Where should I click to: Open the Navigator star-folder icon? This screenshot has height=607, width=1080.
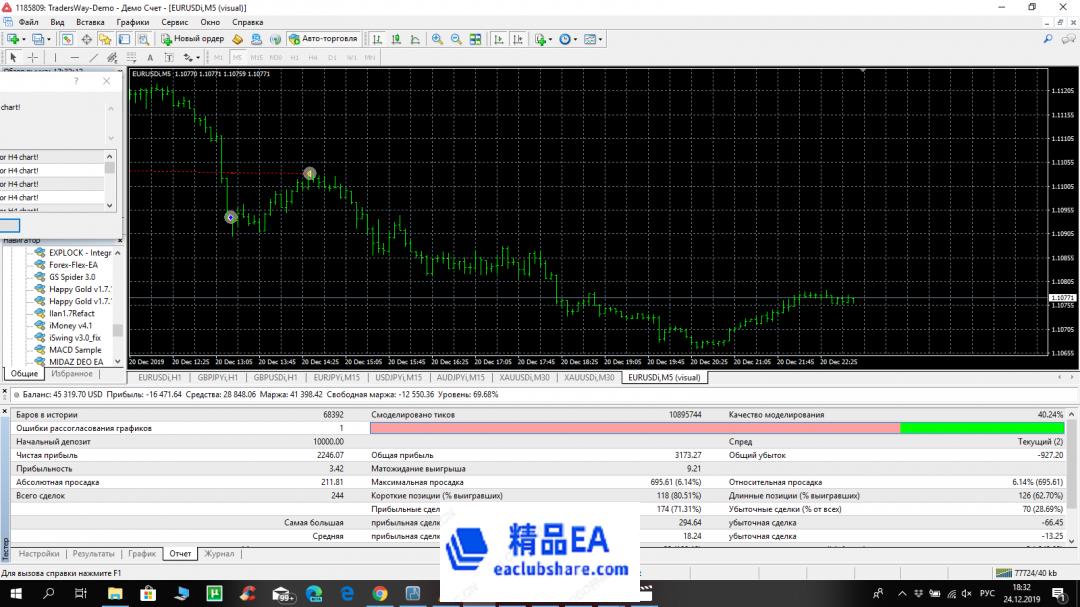(x=105, y=39)
